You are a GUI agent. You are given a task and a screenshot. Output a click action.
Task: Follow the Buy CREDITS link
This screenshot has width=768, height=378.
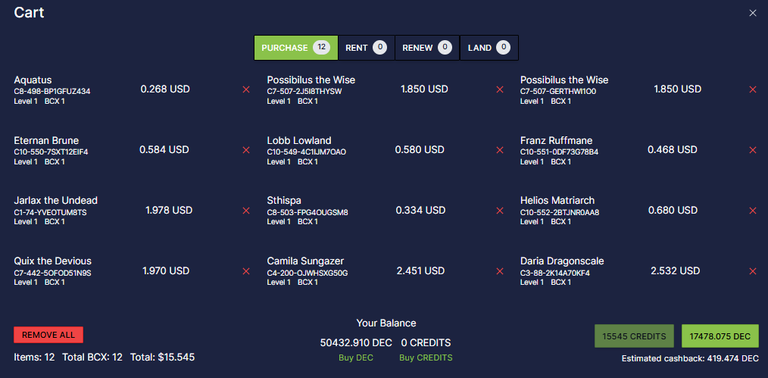(426, 358)
